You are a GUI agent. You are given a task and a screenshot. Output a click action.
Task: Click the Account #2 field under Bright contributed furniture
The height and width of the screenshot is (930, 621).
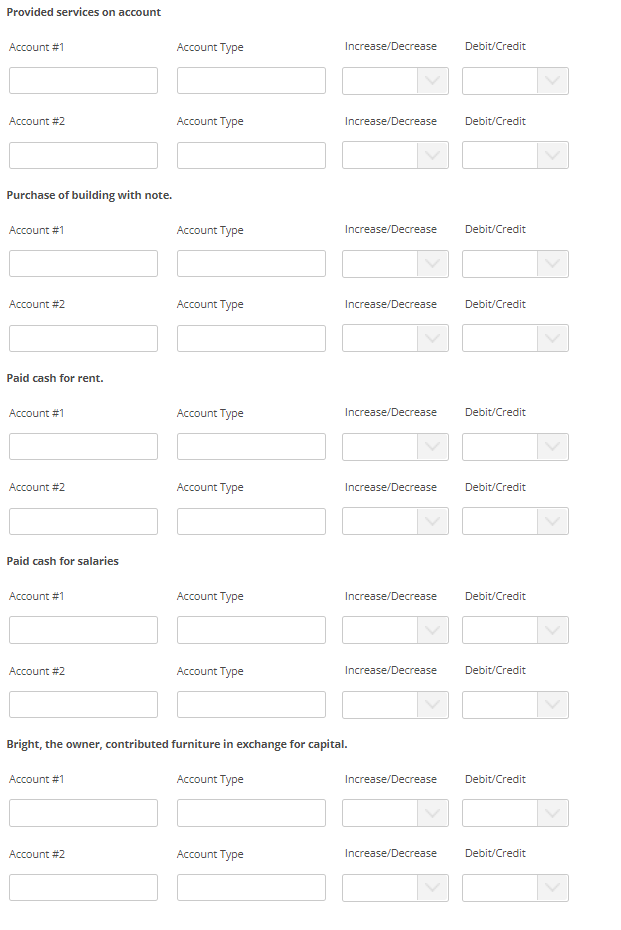(x=83, y=887)
